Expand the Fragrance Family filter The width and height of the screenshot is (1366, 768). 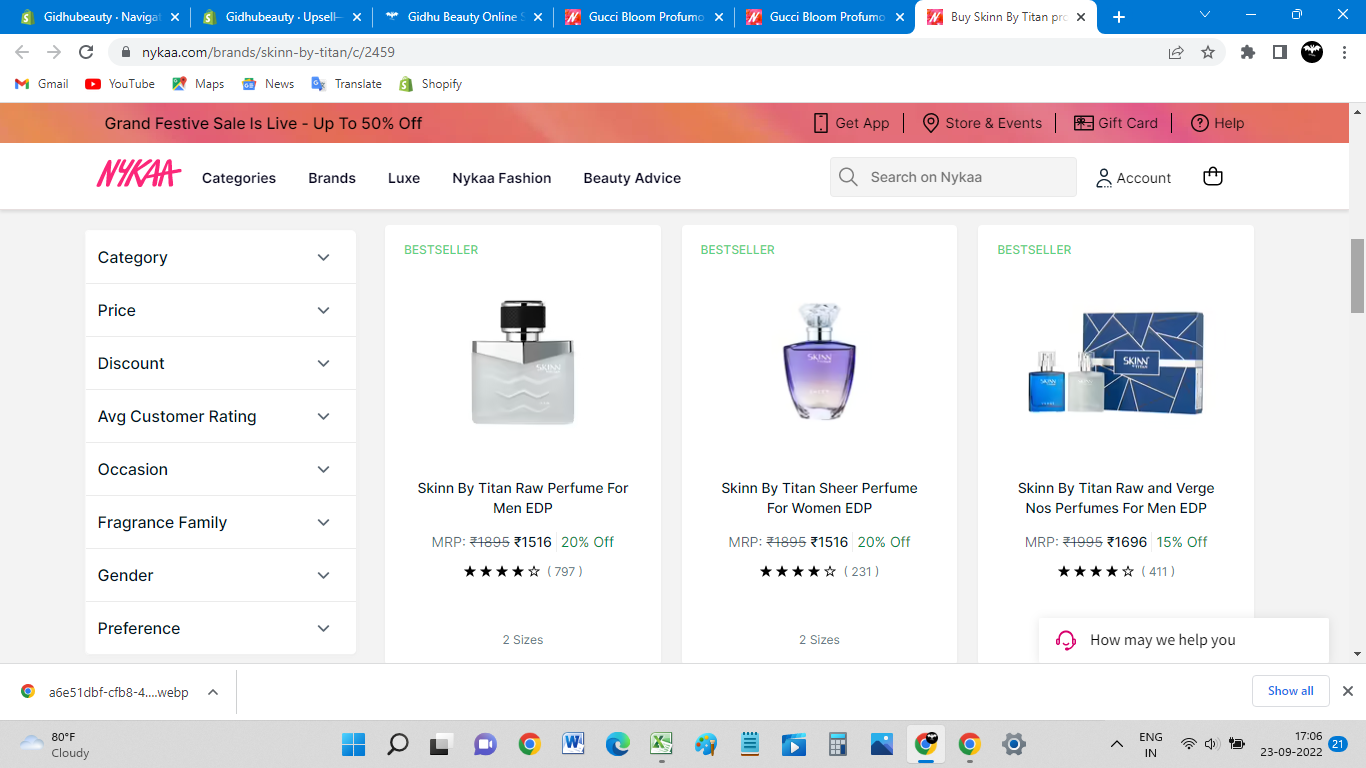220,522
